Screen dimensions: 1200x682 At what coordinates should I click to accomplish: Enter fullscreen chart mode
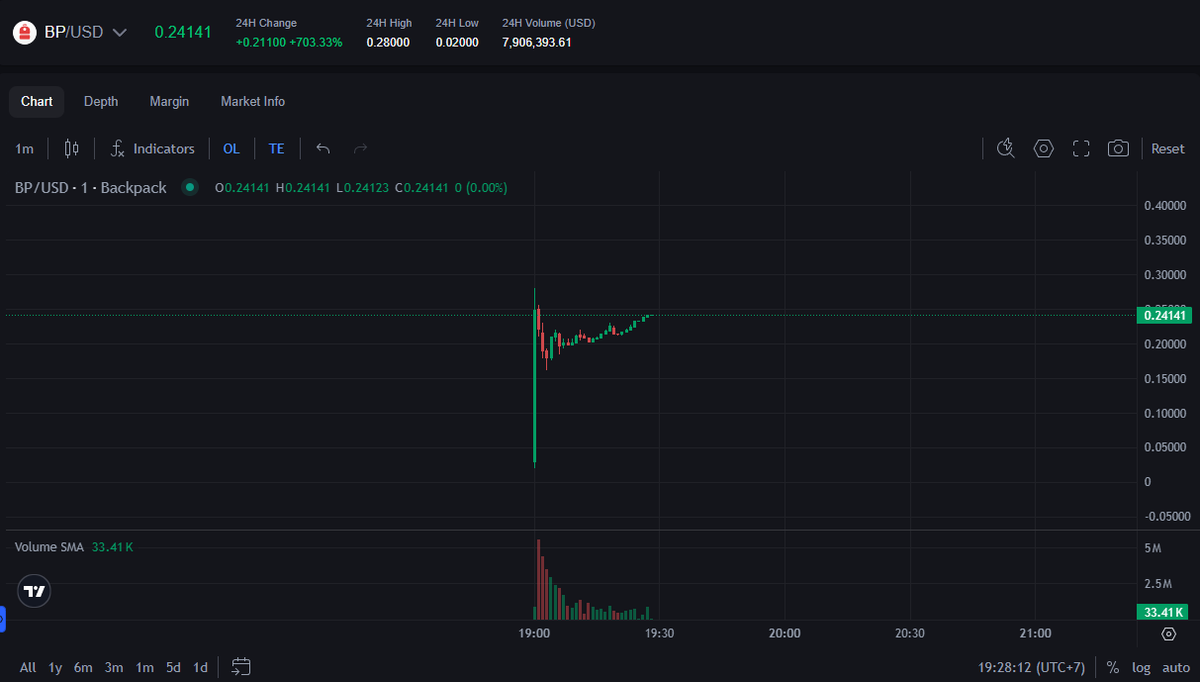(1081, 148)
